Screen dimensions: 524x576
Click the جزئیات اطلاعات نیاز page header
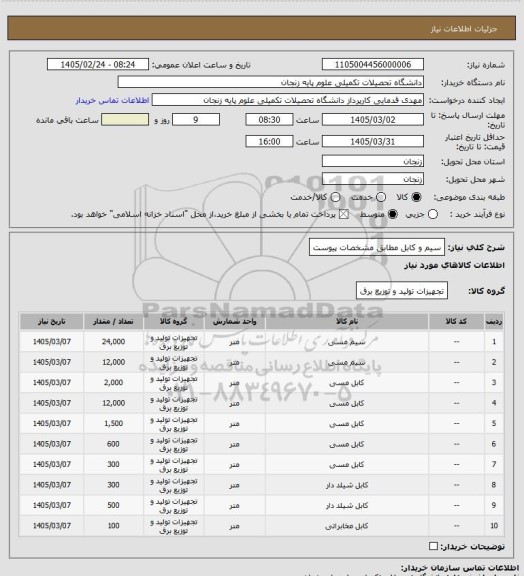pos(464,29)
